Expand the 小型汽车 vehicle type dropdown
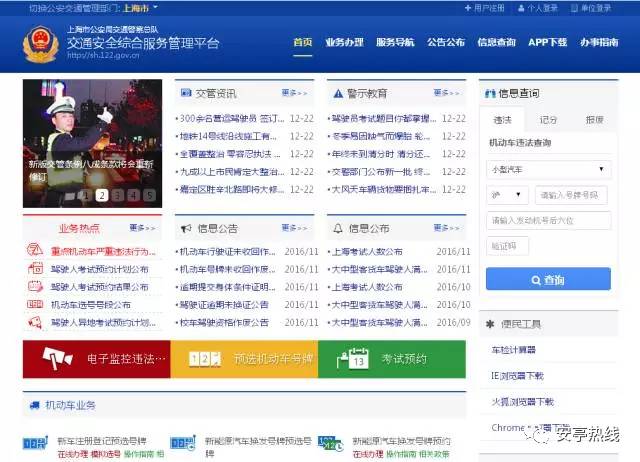This screenshot has height=462, width=640. point(549,169)
